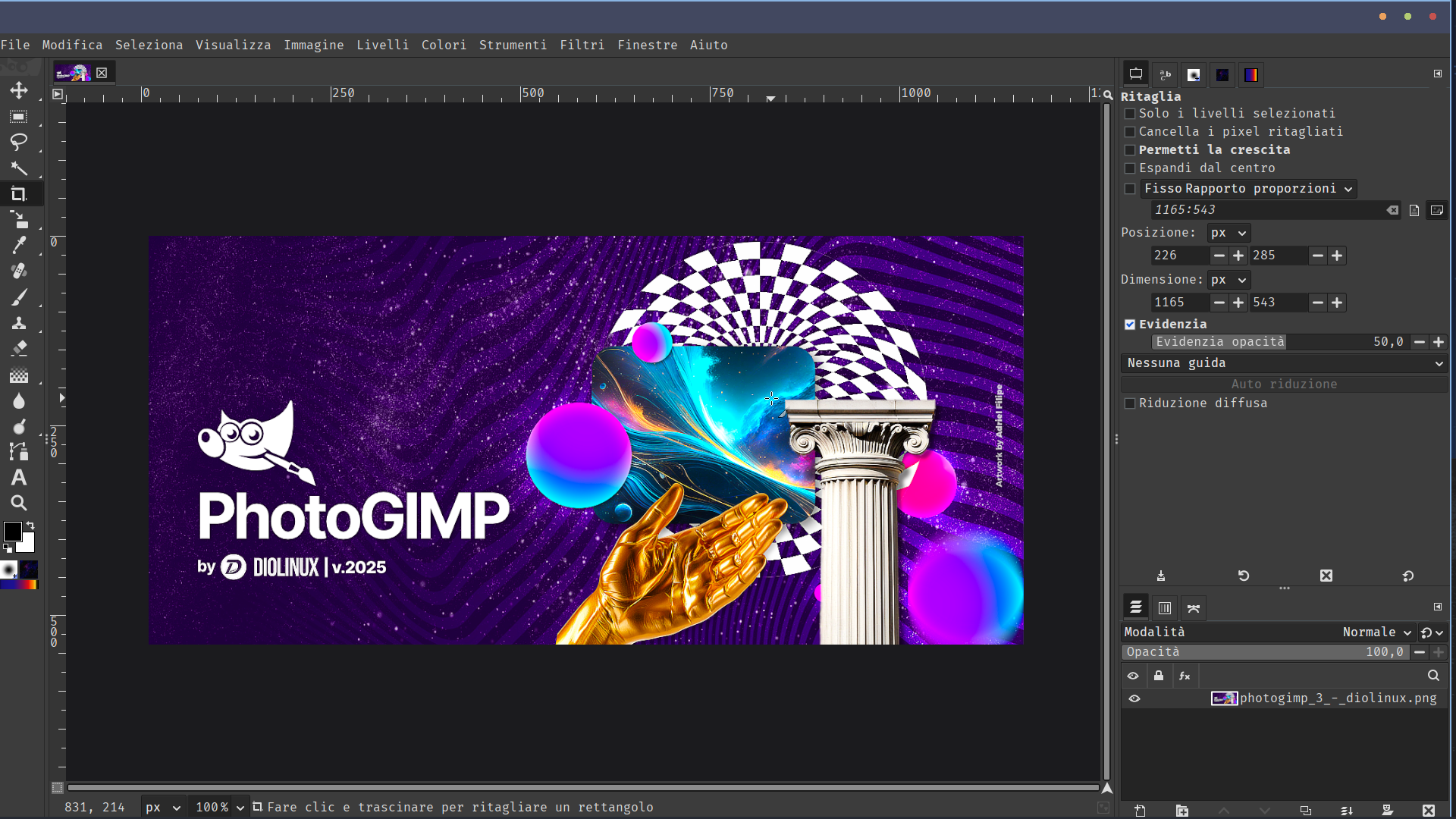Uncheck the Evidenzia checkbox

[1130, 325]
